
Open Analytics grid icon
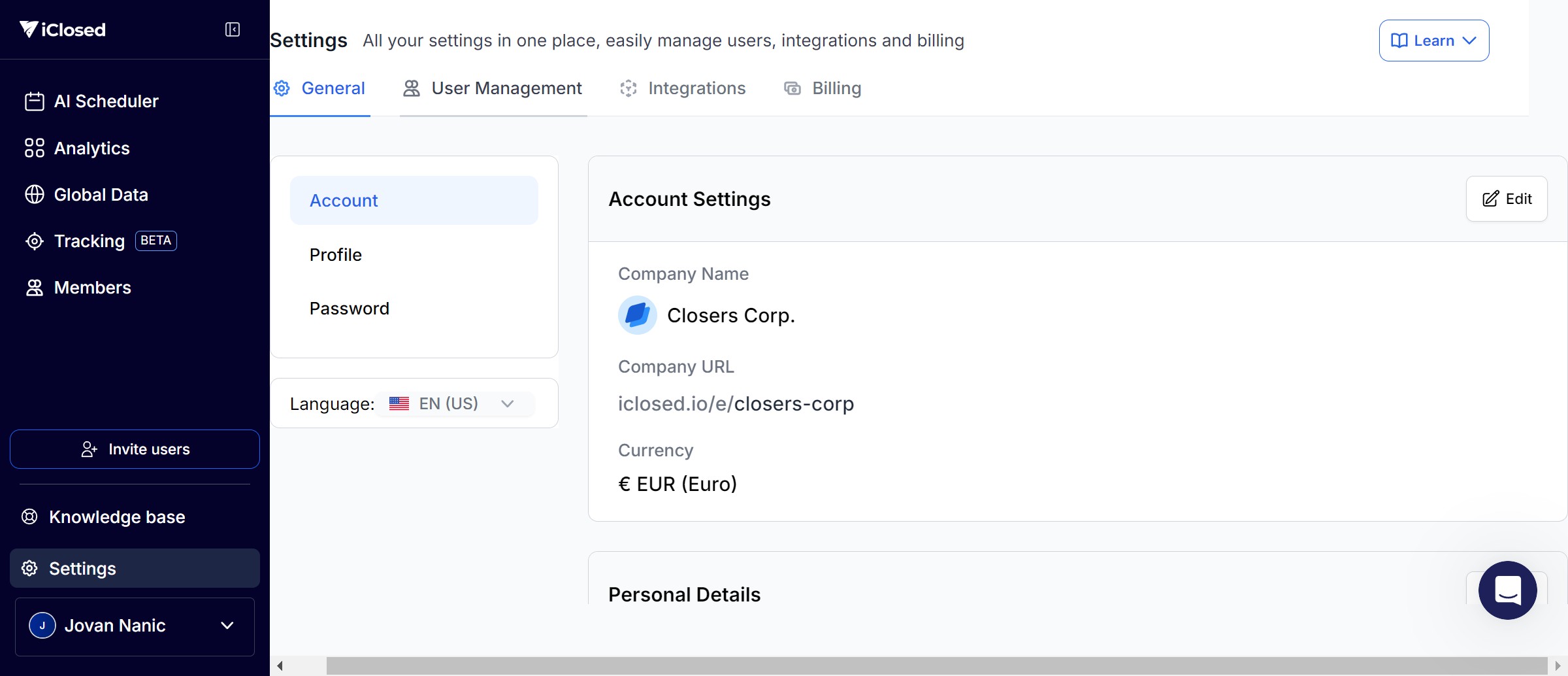34,148
